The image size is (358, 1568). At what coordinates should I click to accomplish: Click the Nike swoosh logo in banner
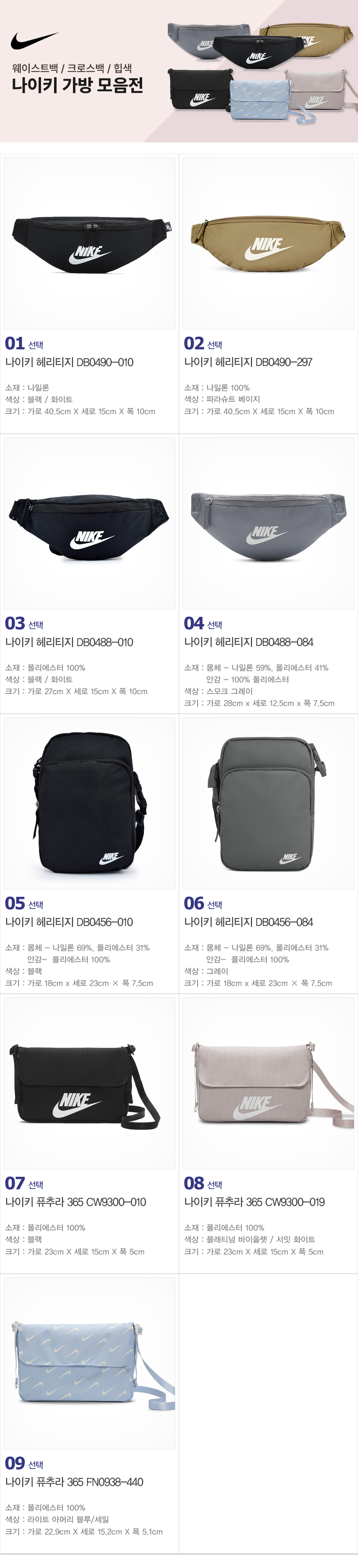(34, 41)
